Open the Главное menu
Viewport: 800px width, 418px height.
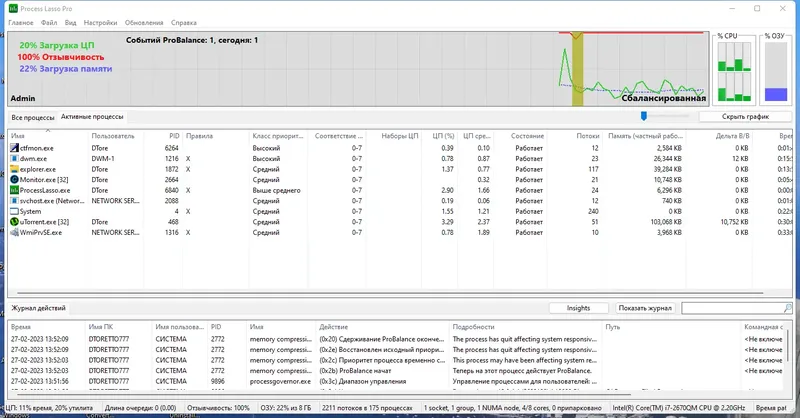pos(21,22)
